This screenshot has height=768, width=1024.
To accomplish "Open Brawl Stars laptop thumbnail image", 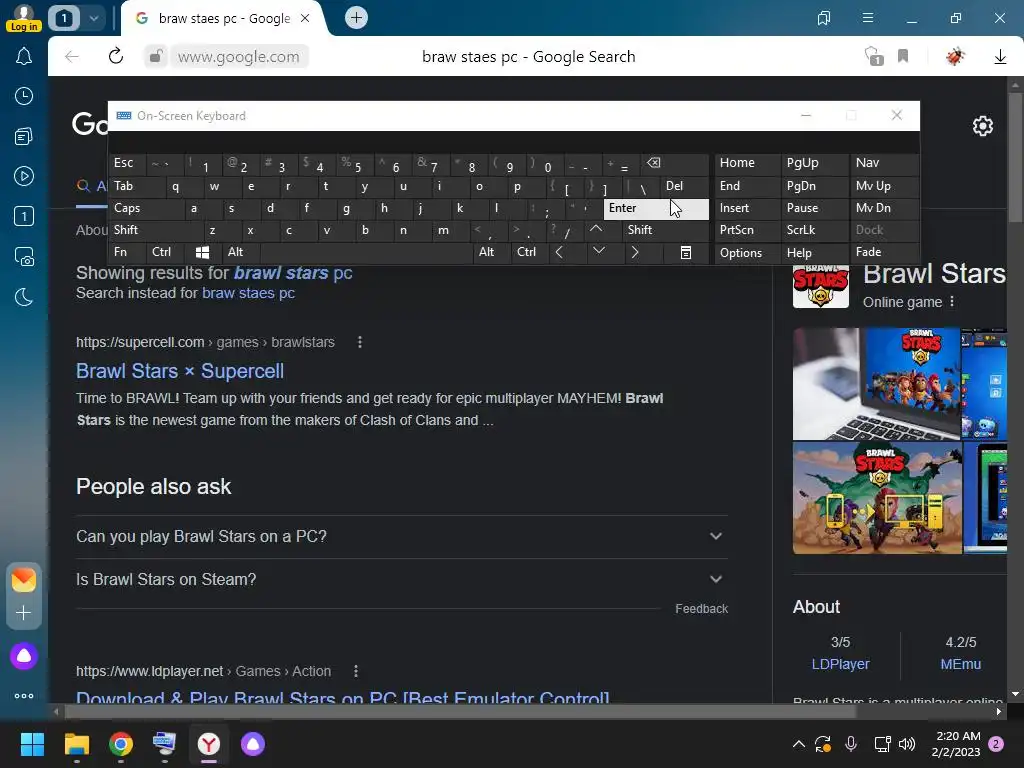I will 876,384.
